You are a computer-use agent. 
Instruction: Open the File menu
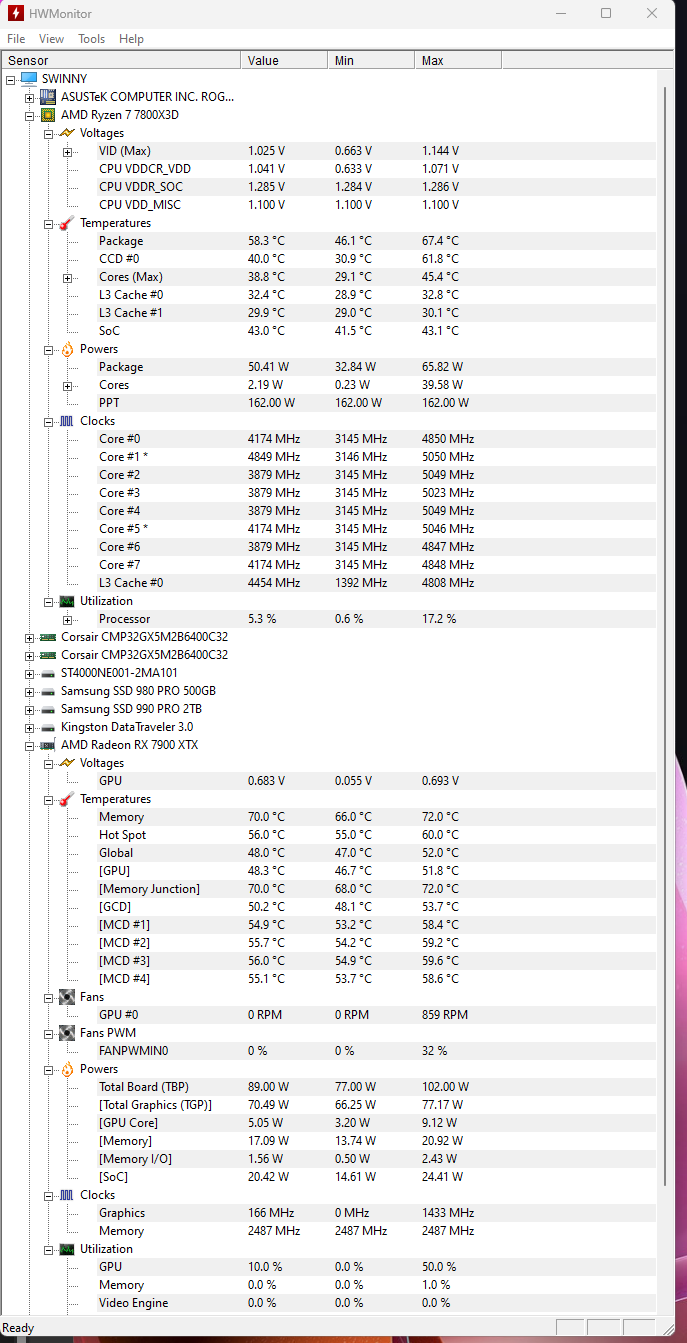16,39
